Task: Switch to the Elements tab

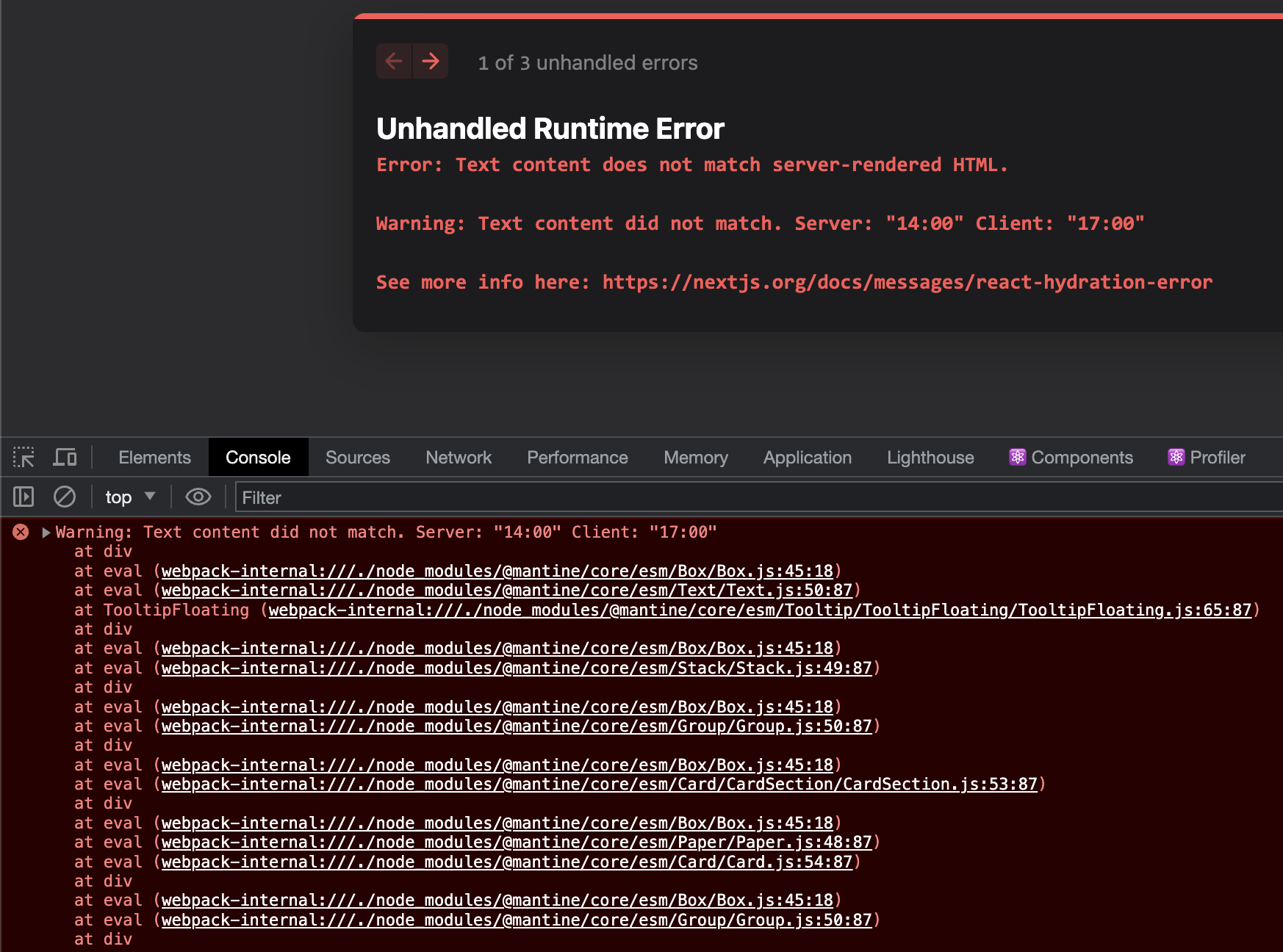Action: click(154, 457)
